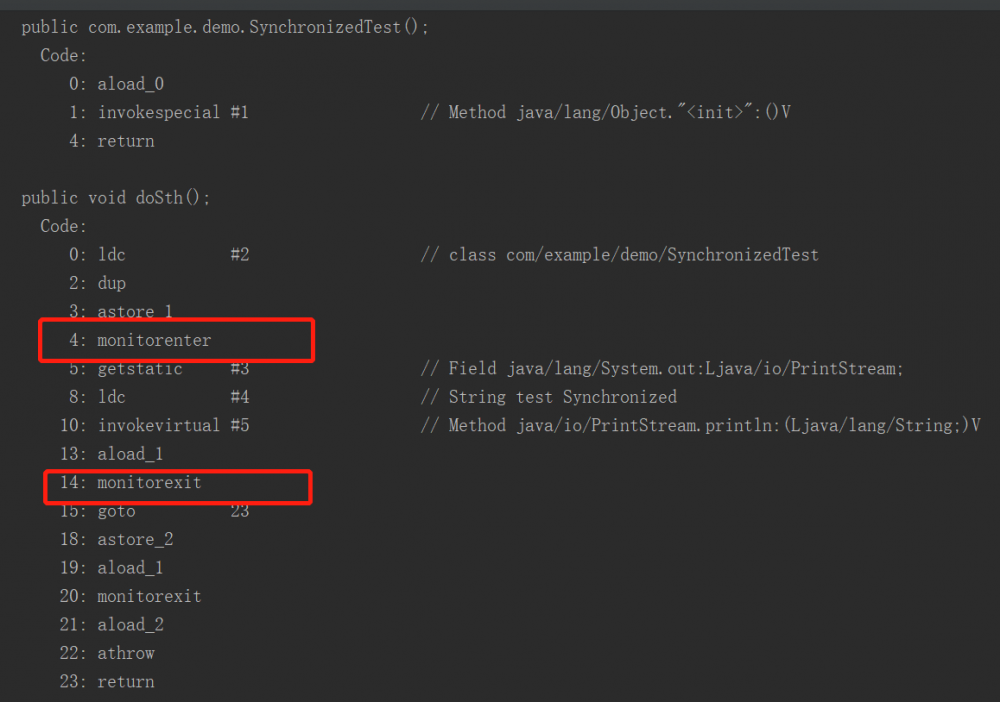Click the astore_2 instruction
Image resolution: width=1000 pixels, height=702 pixels.
pos(135,539)
